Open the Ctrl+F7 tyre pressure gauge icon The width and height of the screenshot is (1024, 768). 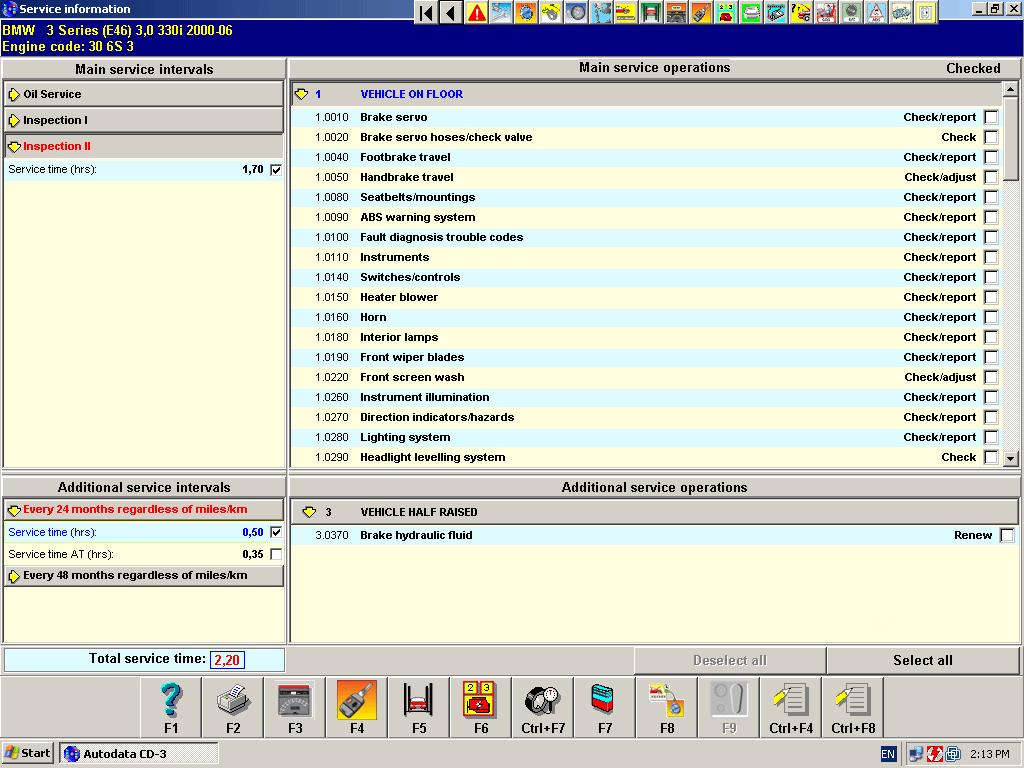click(x=543, y=707)
